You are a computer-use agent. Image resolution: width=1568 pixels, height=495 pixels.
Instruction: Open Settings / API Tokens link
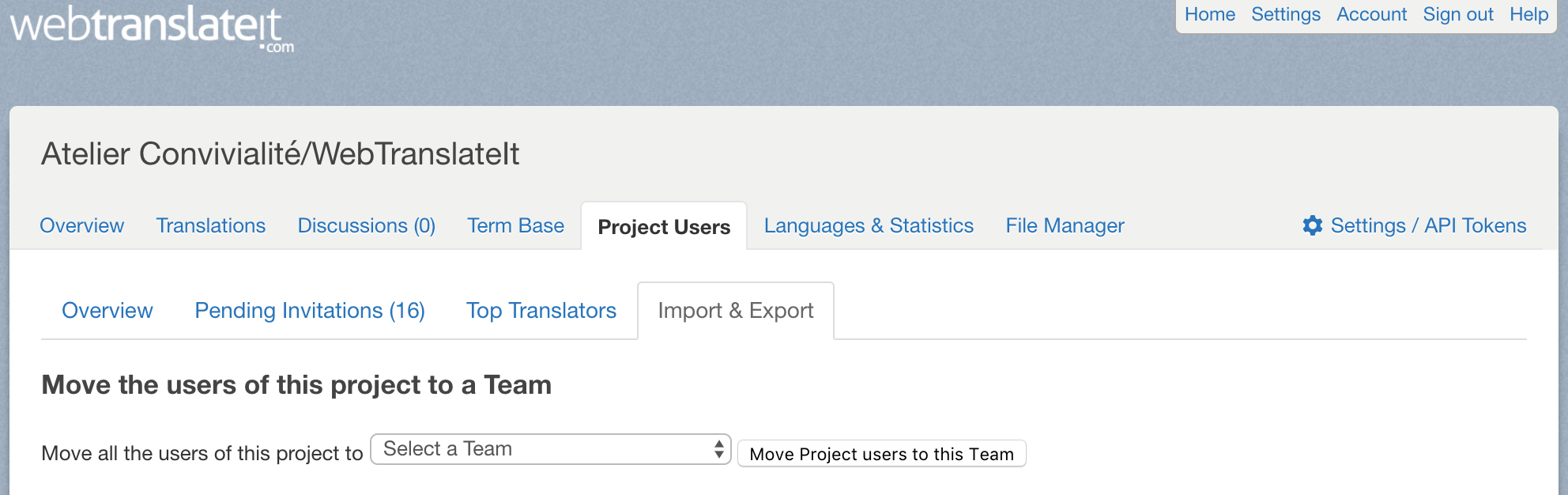point(1427,226)
